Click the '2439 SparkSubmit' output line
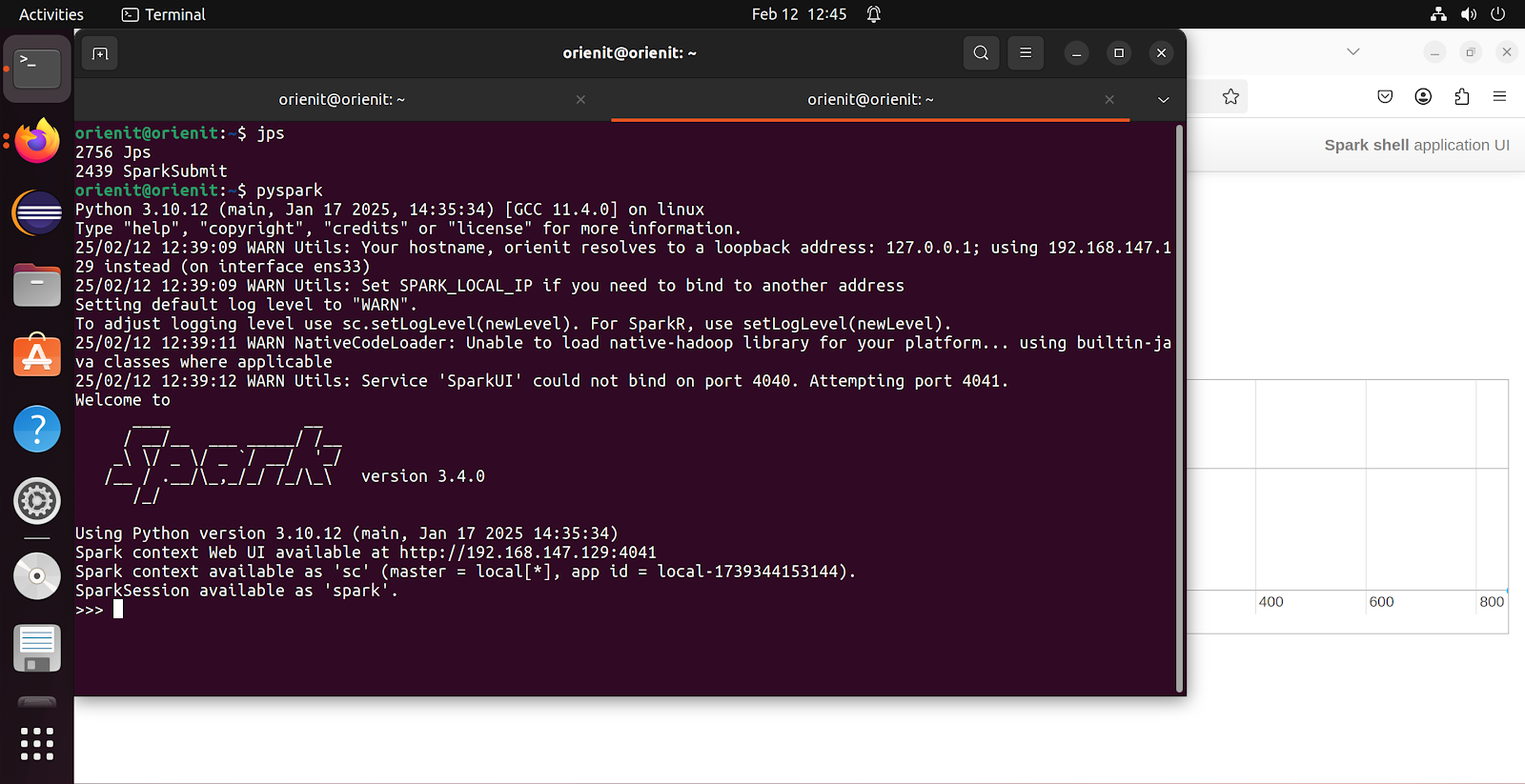Image resolution: width=1525 pixels, height=784 pixels. pyautogui.click(x=152, y=171)
